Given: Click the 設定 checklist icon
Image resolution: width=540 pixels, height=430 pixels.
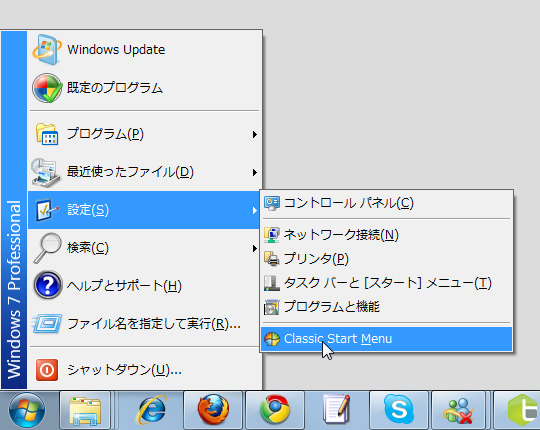Looking at the screenshot, I should click(x=47, y=210).
